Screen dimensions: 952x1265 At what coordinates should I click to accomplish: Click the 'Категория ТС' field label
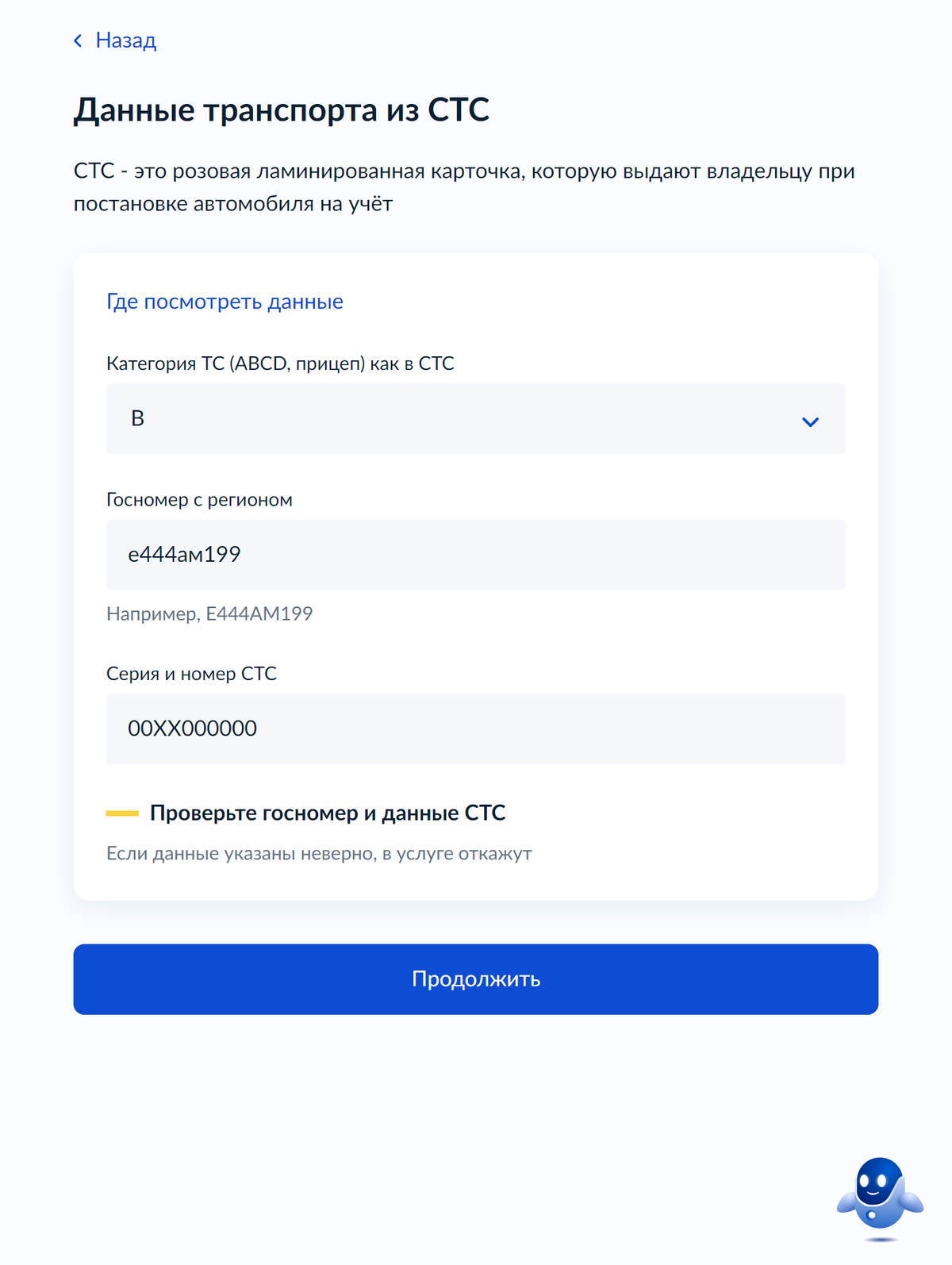280,363
